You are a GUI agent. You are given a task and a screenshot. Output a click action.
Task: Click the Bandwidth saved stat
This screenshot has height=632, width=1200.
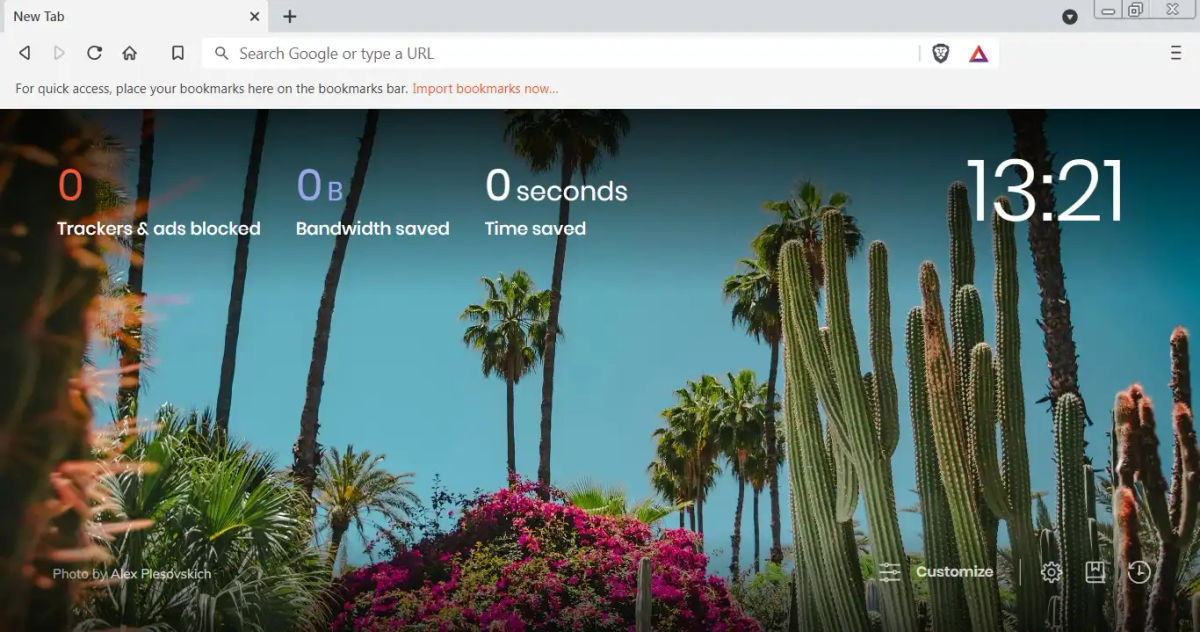(x=372, y=204)
